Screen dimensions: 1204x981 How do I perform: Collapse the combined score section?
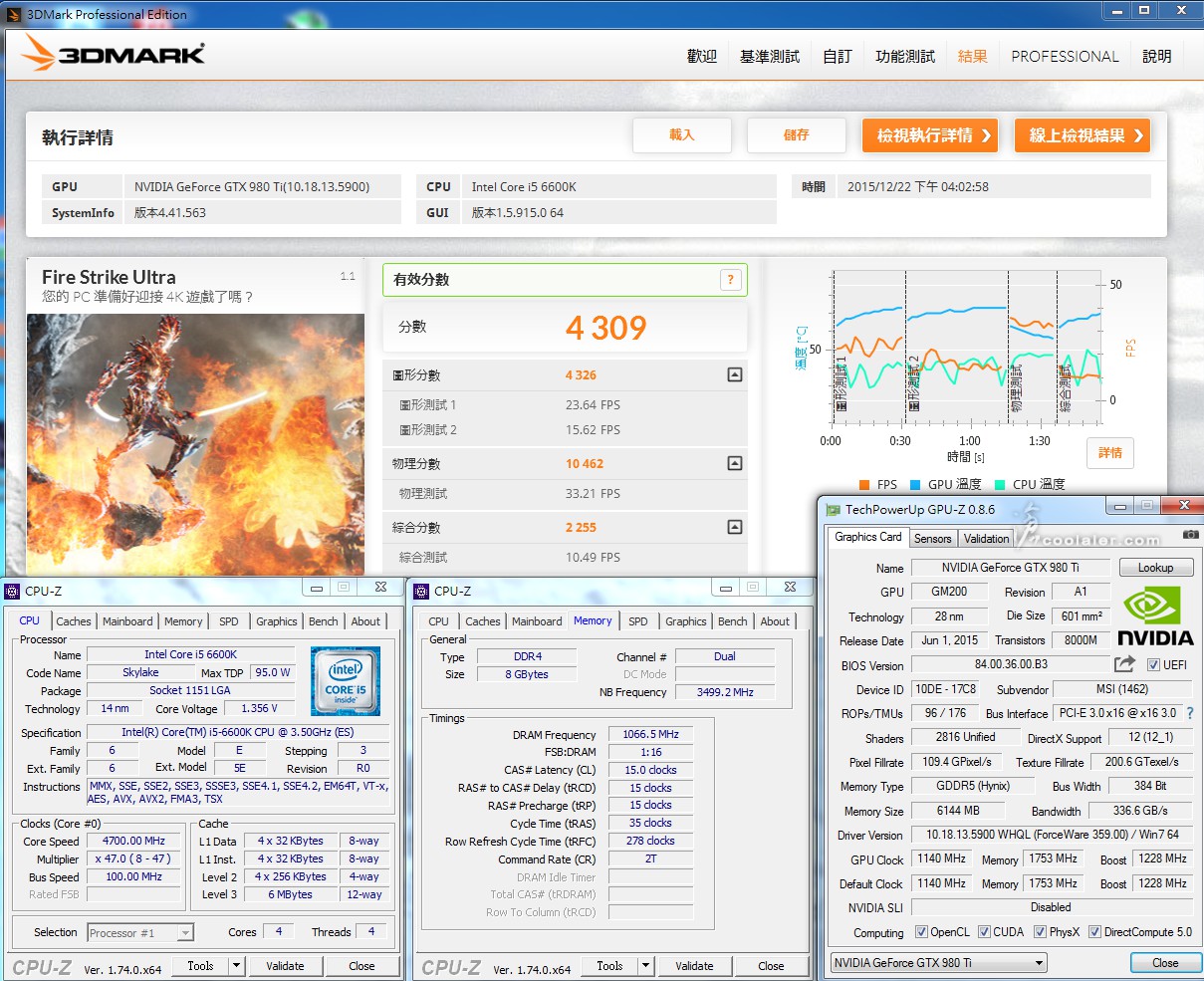tap(734, 527)
